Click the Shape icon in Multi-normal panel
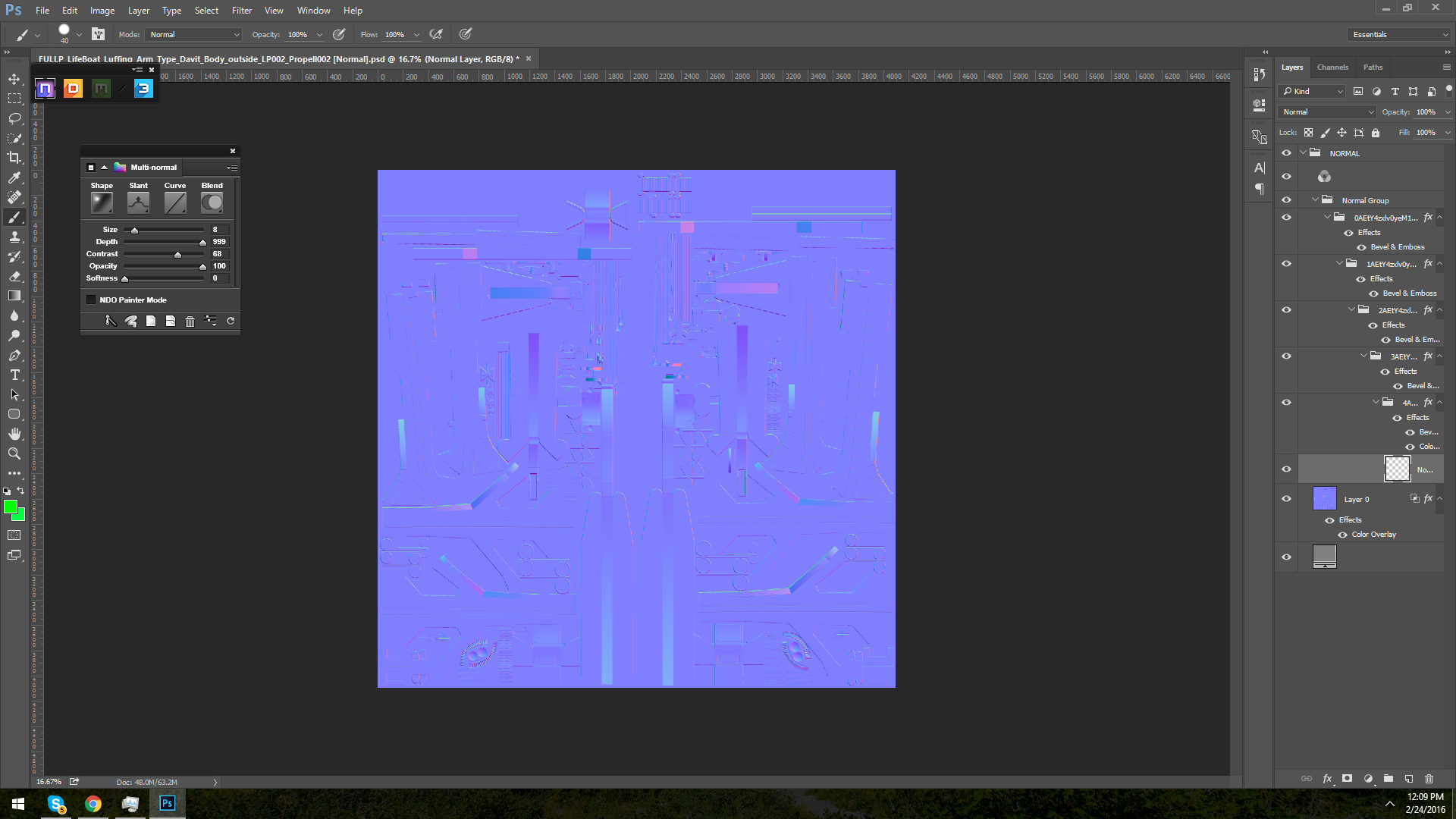 pyautogui.click(x=102, y=202)
